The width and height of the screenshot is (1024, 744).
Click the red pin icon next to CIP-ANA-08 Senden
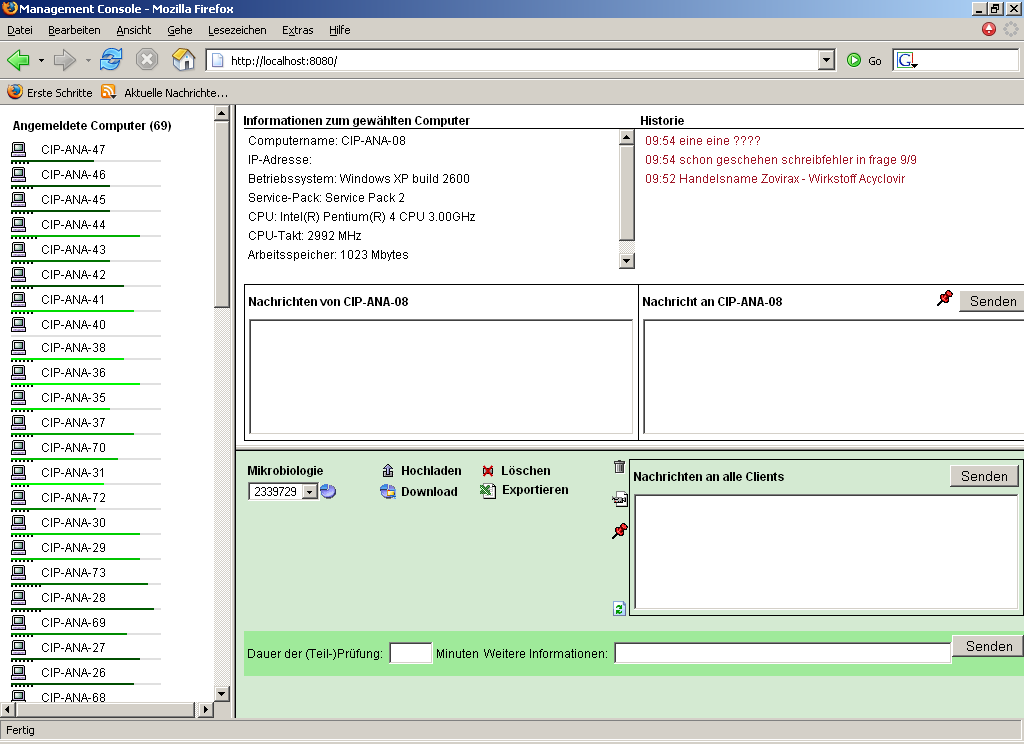point(944,298)
